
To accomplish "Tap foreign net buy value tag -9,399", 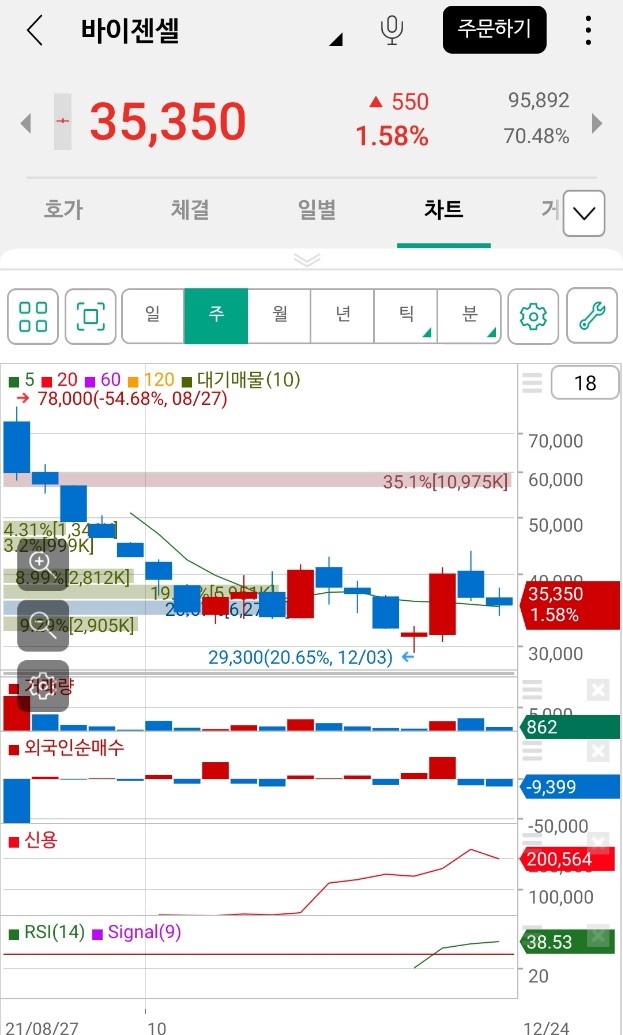I will pyautogui.click(x=570, y=787).
